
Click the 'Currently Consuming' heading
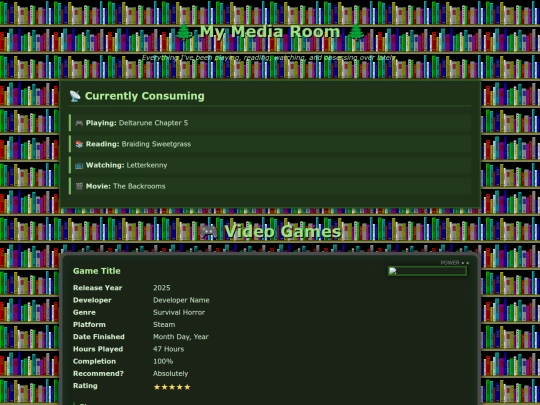pos(145,96)
